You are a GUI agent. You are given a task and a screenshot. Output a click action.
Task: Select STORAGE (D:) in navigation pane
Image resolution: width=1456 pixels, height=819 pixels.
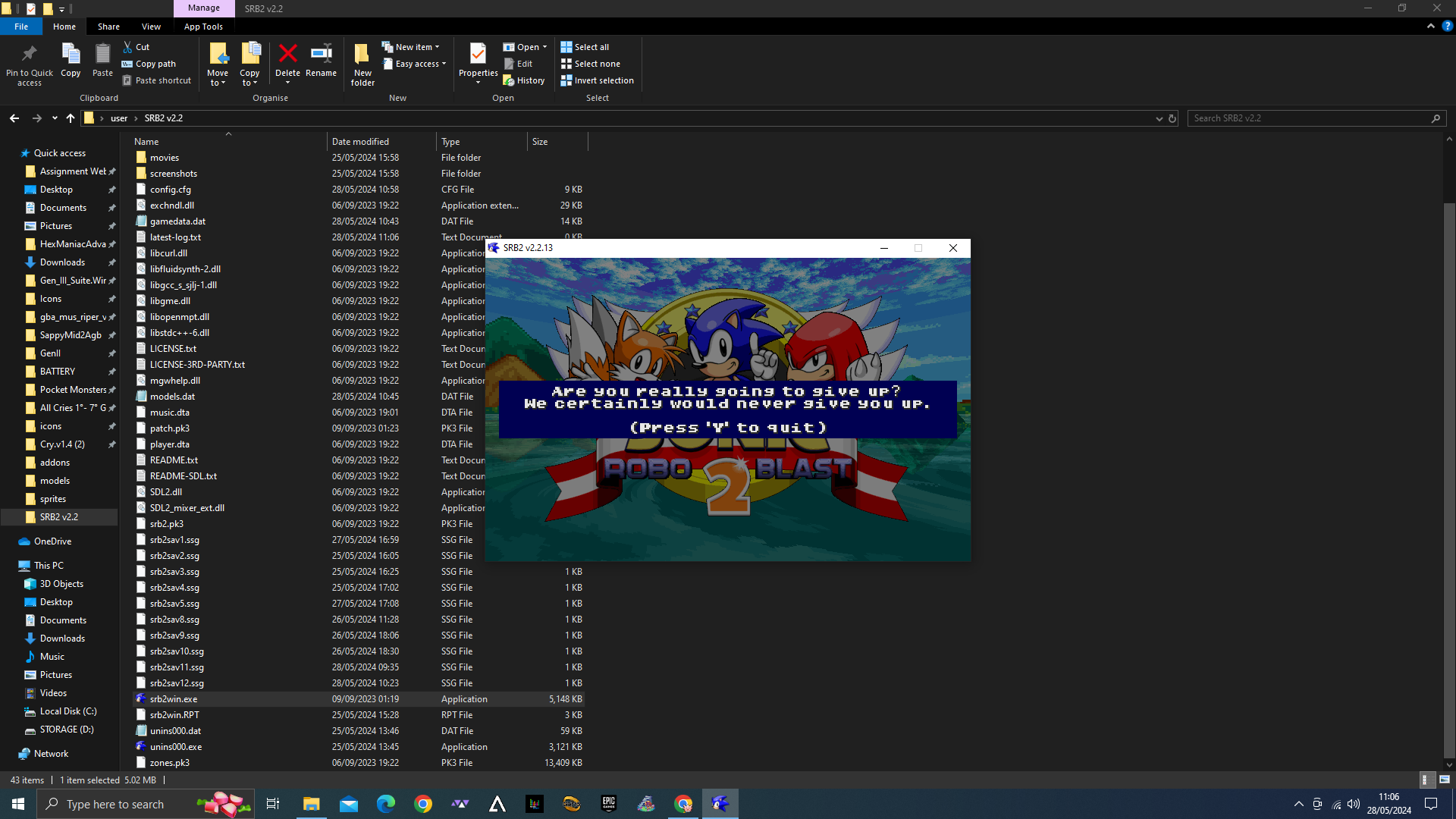67,730
